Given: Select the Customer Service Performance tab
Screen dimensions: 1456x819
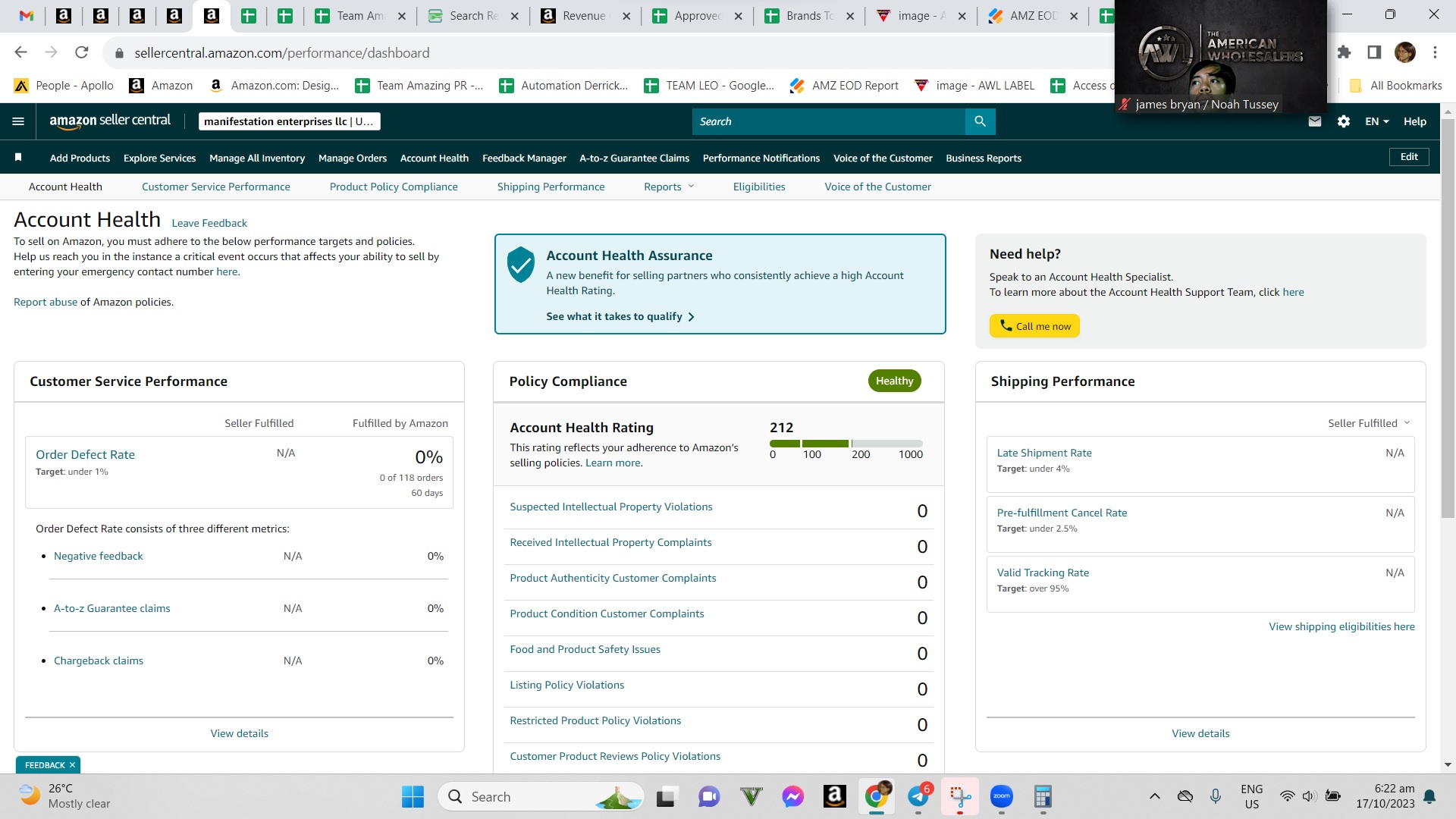Looking at the screenshot, I should click(216, 187).
